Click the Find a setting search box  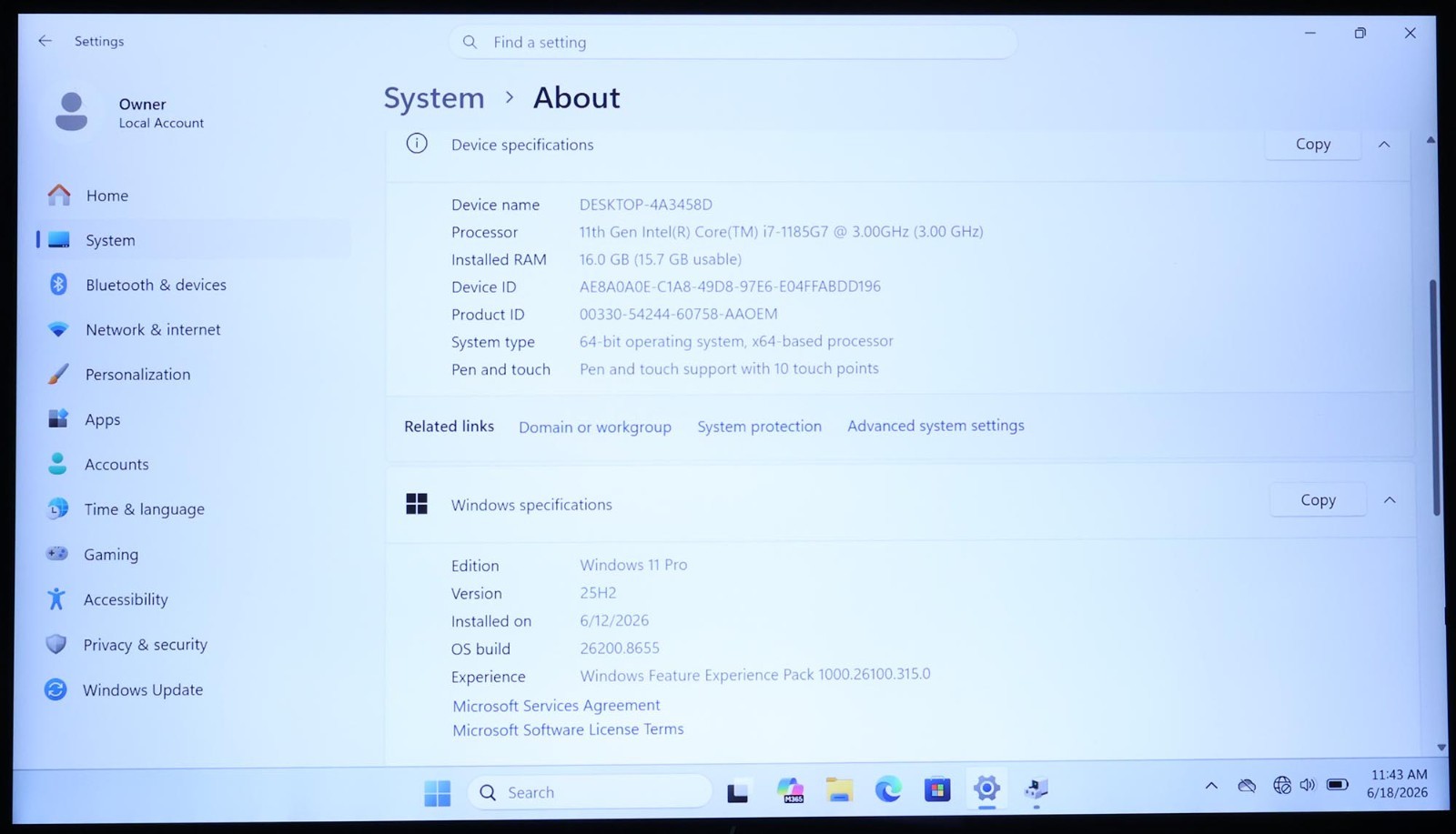[x=733, y=42]
